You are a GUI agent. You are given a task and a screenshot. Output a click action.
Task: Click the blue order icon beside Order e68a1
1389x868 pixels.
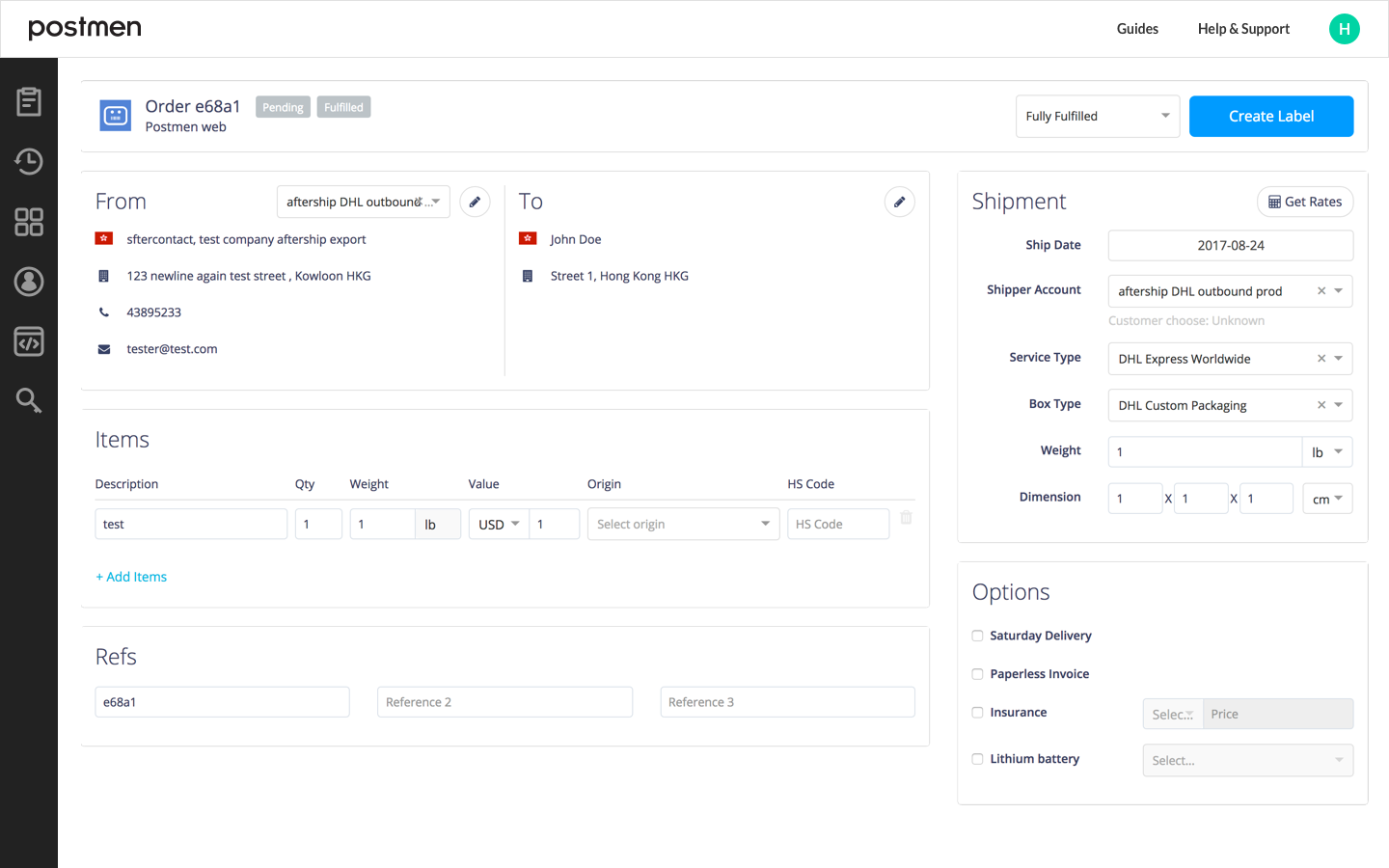click(x=116, y=116)
